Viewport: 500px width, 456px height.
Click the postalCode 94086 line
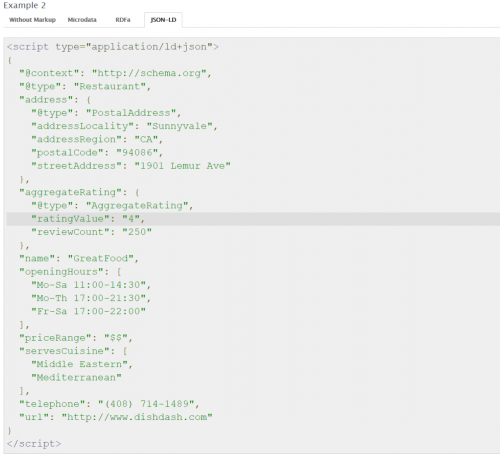click(x=97, y=153)
